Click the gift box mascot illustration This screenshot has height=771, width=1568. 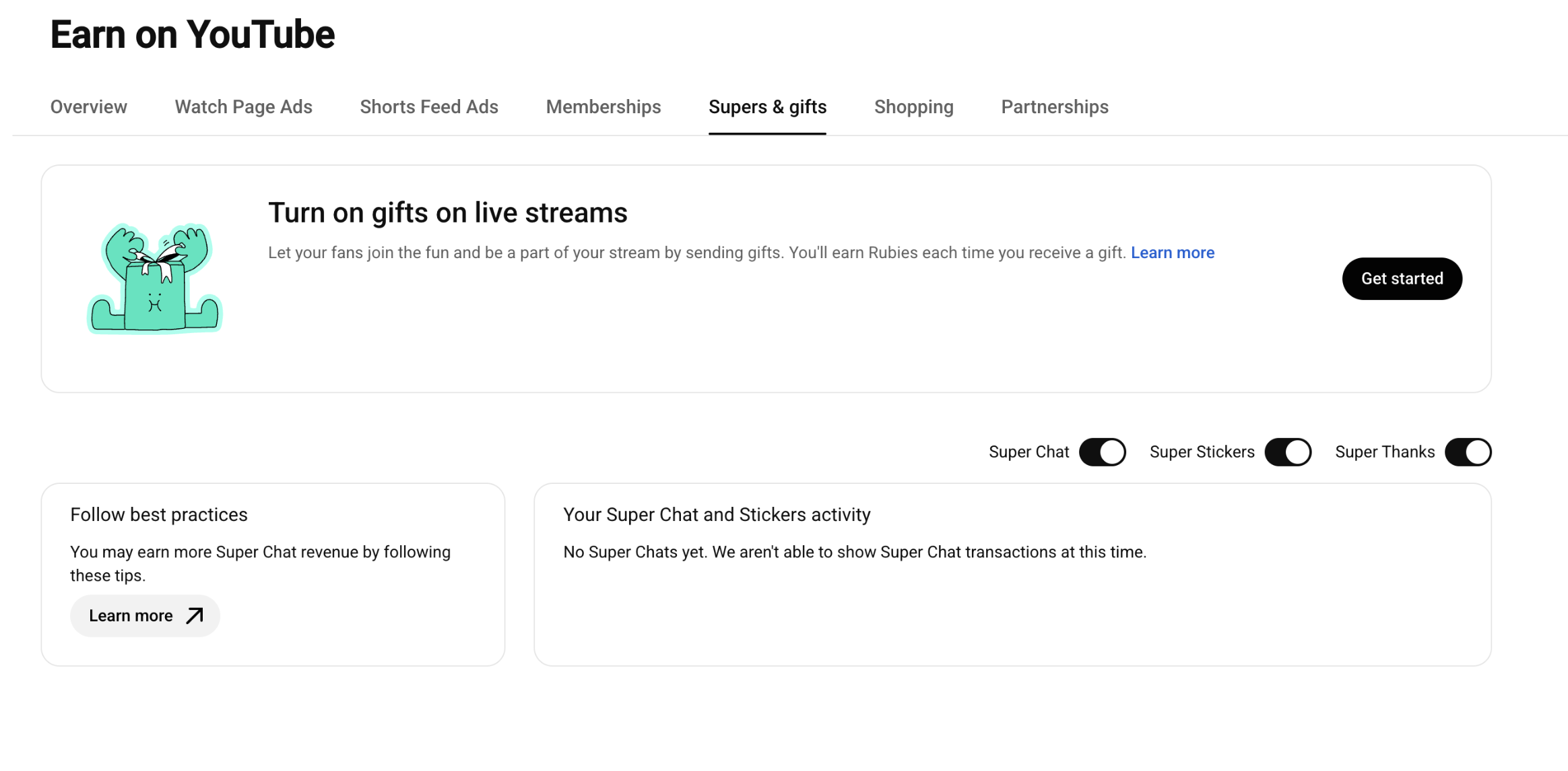[x=155, y=278]
